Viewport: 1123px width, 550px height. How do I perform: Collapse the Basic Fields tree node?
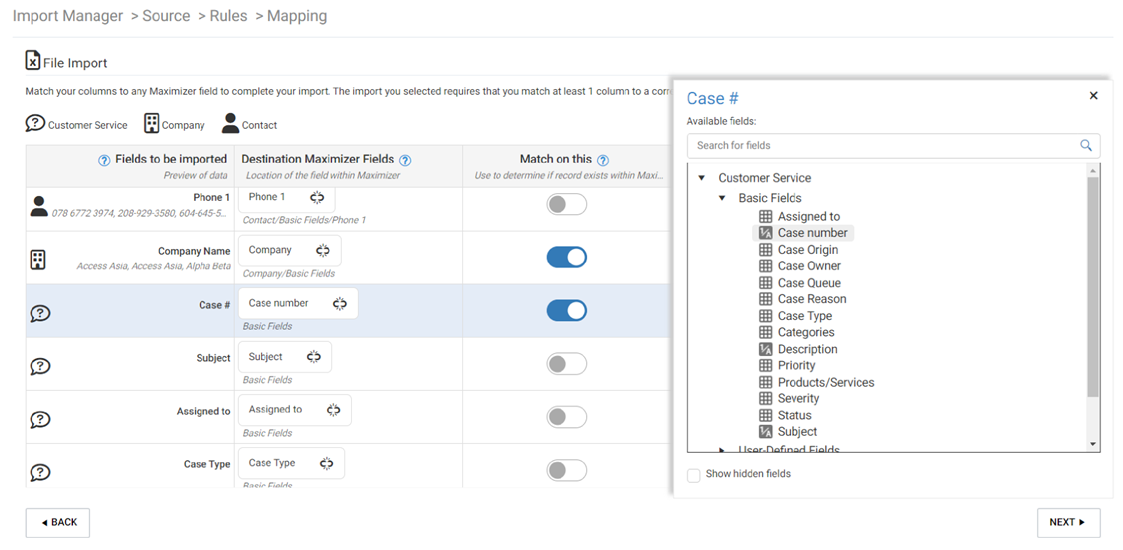pyautogui.click(x=722, y=198)
